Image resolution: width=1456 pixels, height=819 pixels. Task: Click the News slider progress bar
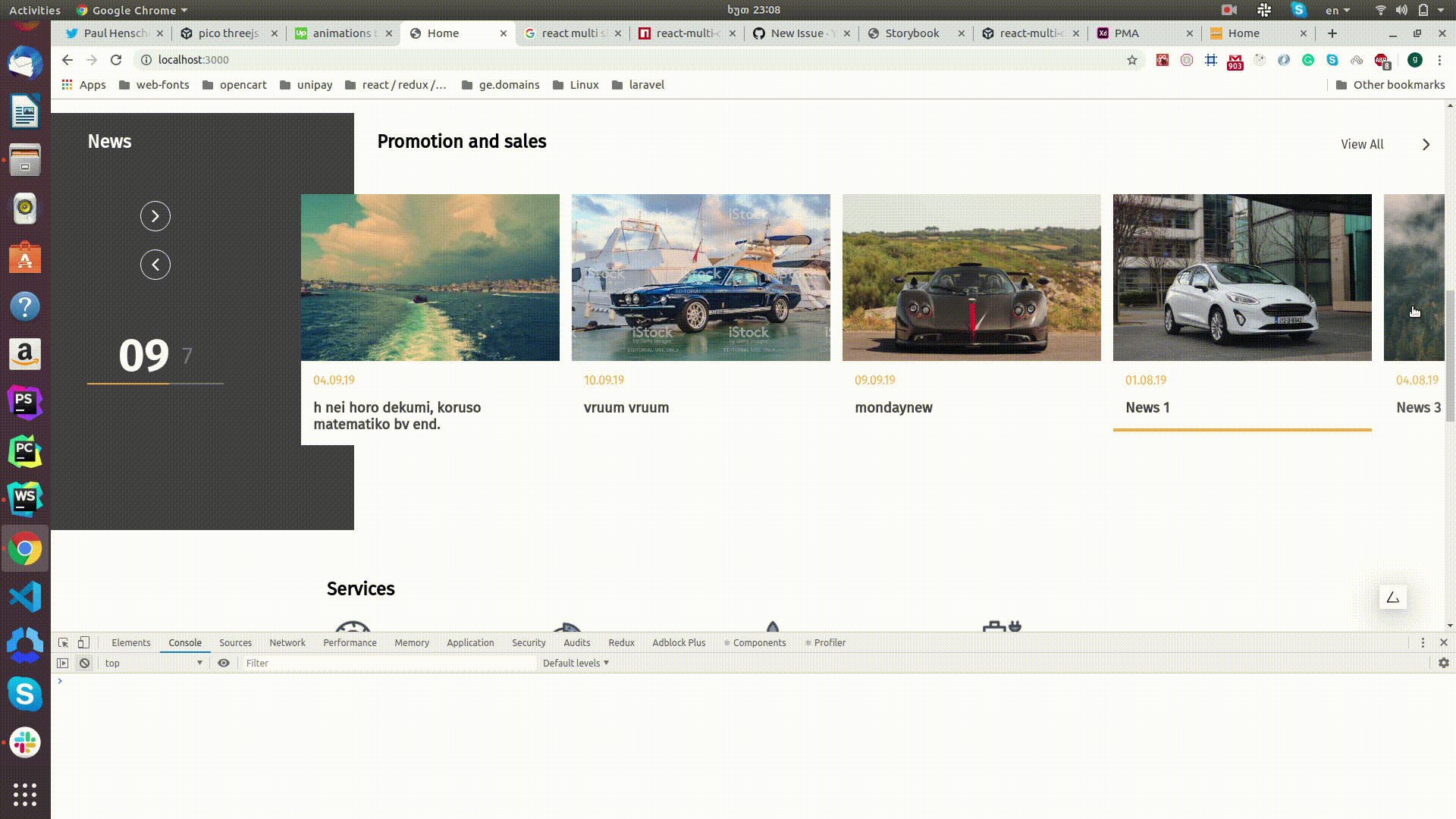point(155,383)
